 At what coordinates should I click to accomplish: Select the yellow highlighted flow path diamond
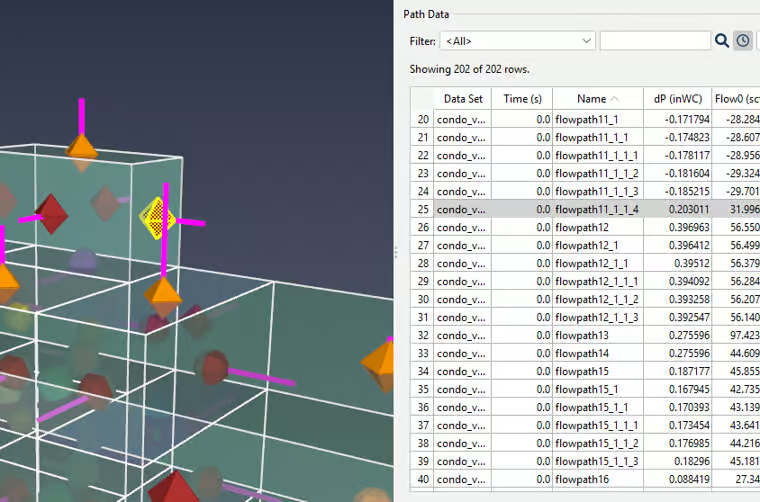click(156, 214)
